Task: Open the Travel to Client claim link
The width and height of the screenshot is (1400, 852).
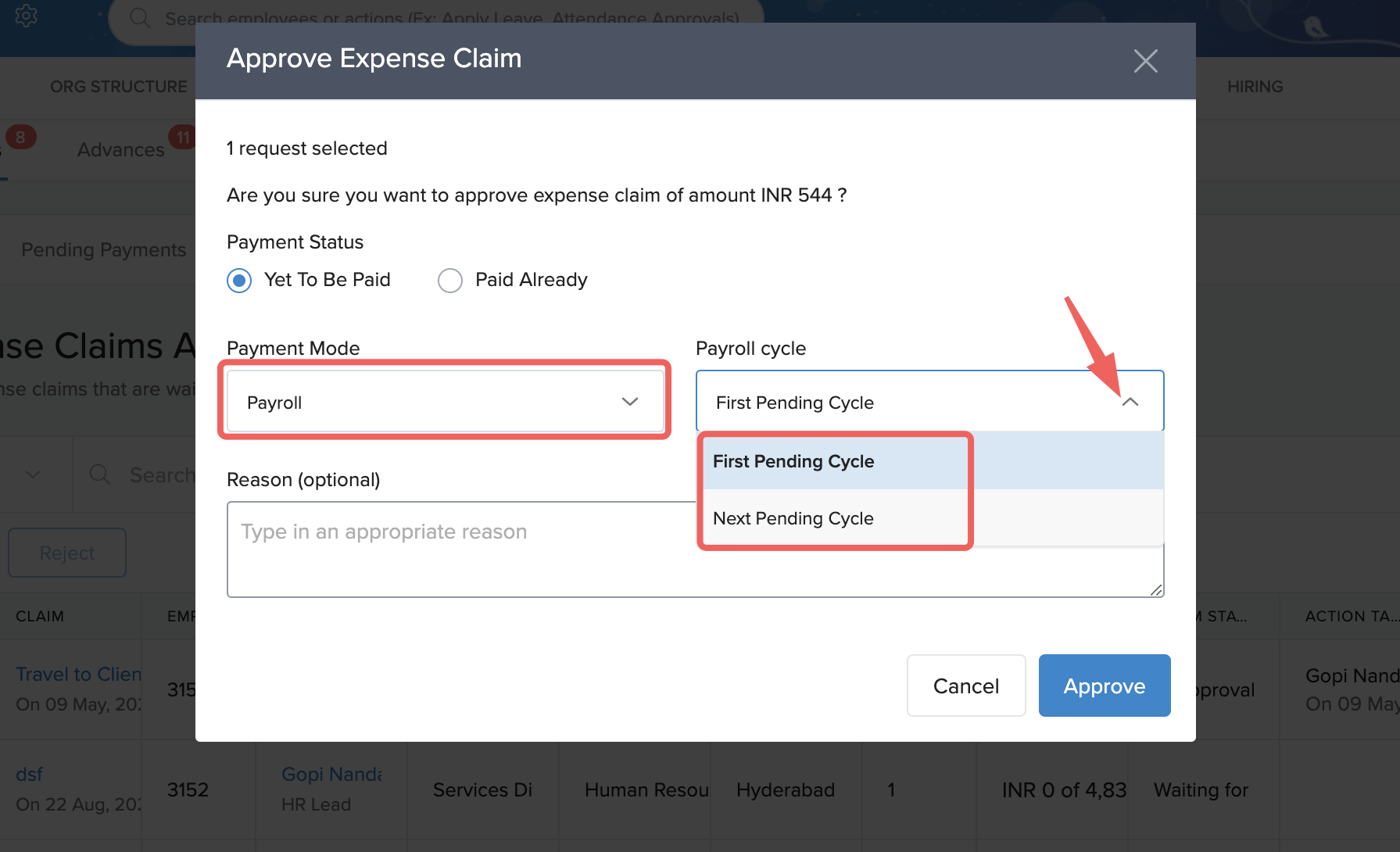Action: (x=78, y=674)
